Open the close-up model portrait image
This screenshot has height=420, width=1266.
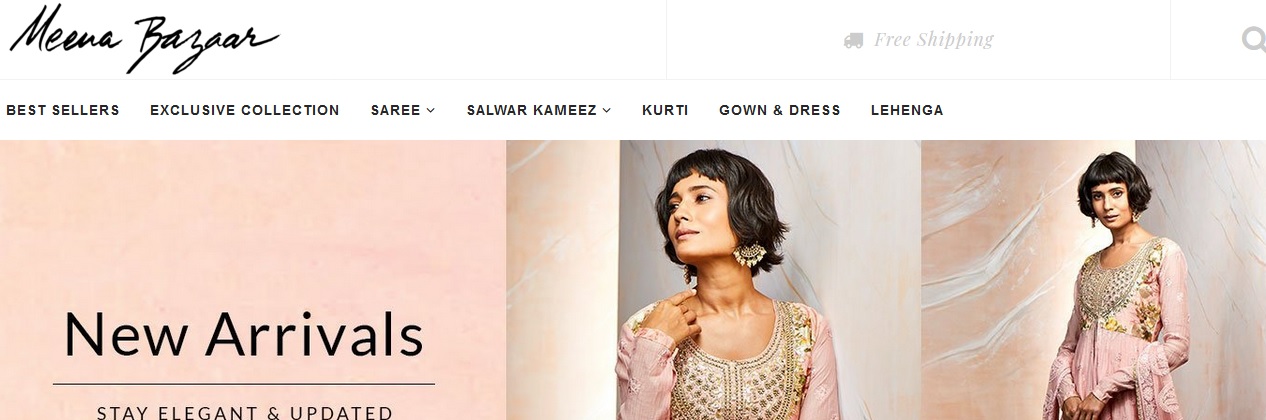[x=714, y=280]
